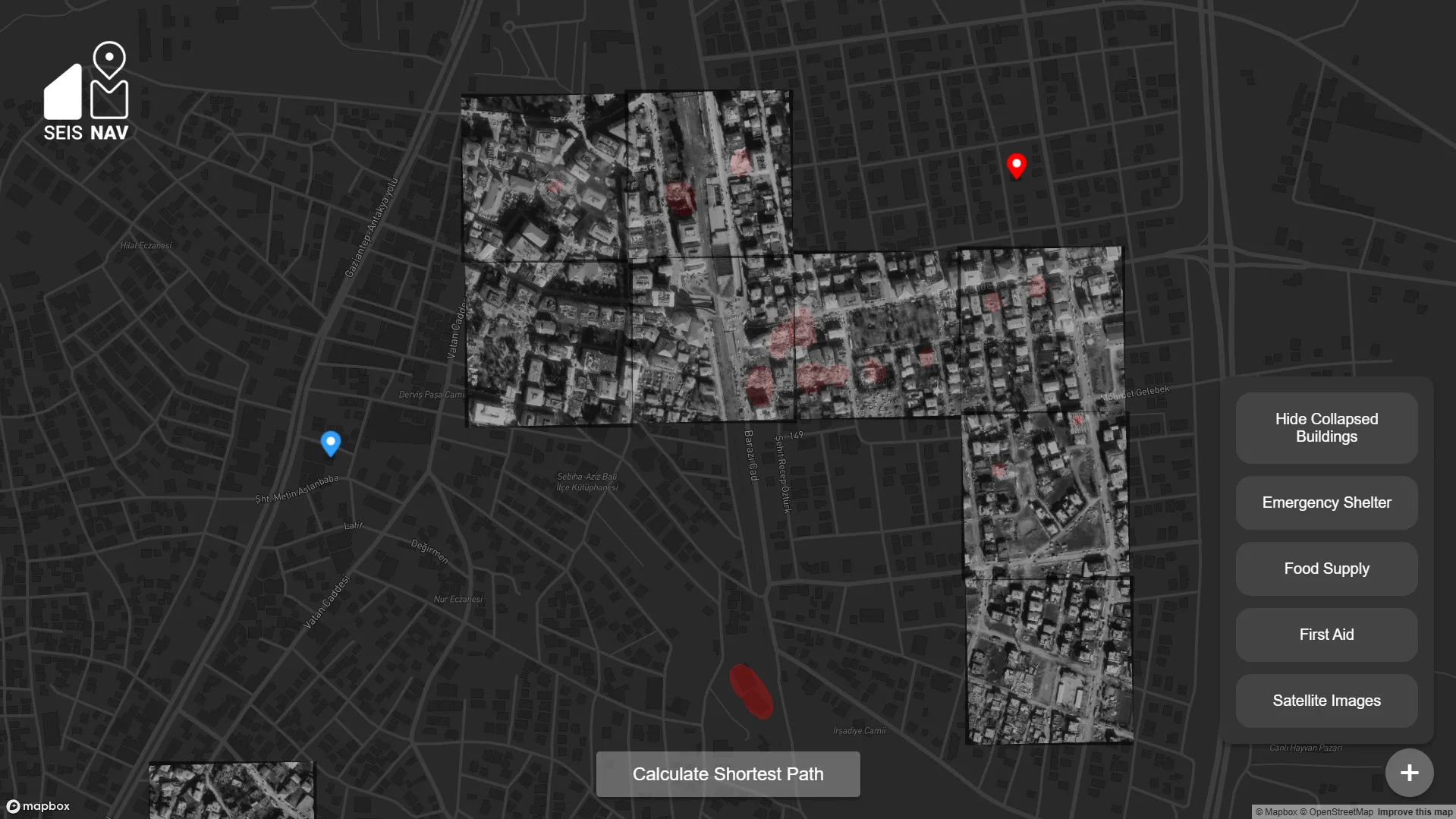Click the Latif street label

(354, 525)
